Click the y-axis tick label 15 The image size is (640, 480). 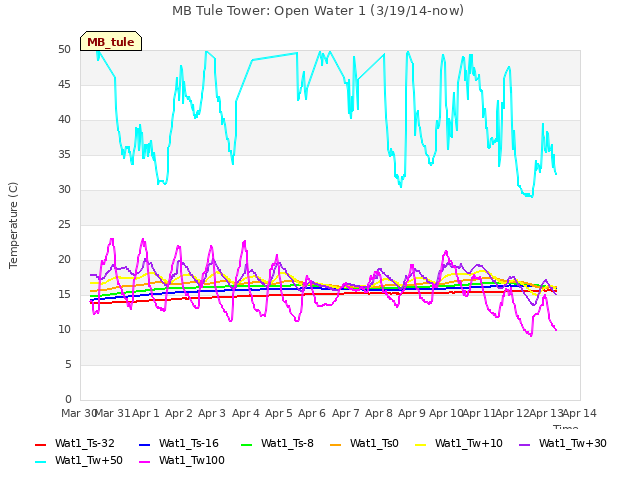coord(64,295)
